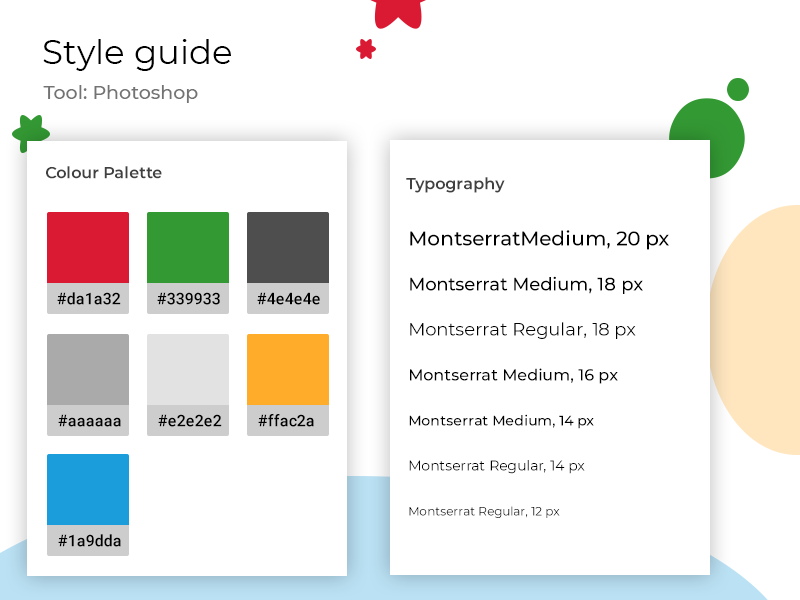Select the green #339933 colour swatch

pos(188,247)
